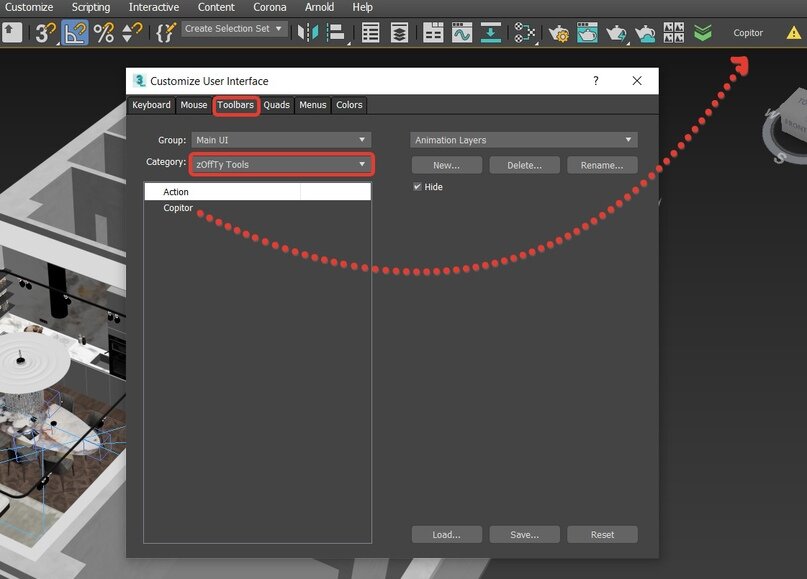The width and height of the screenshot is (807, 579).
Task: Switch to the Colors tab
Action: tap(349, 105)
